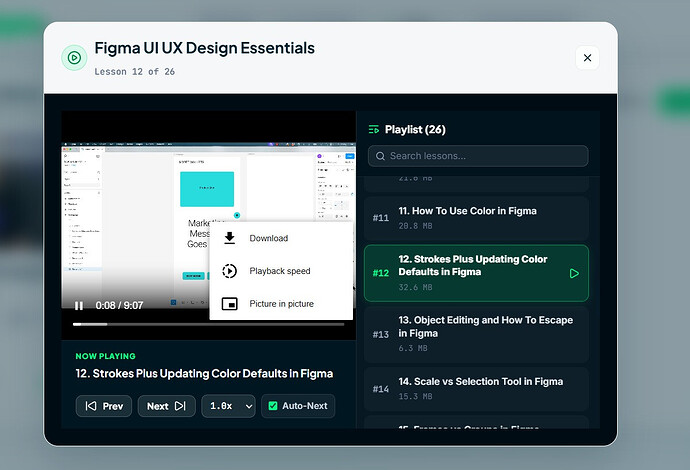
Task: Pause the video playback
Action: 79,305
